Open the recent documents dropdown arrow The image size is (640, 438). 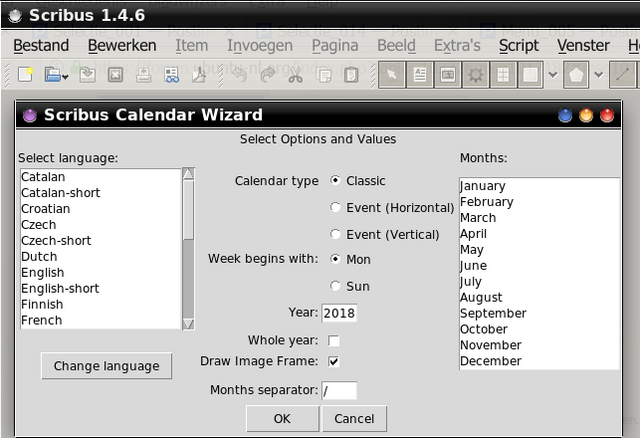65,77
